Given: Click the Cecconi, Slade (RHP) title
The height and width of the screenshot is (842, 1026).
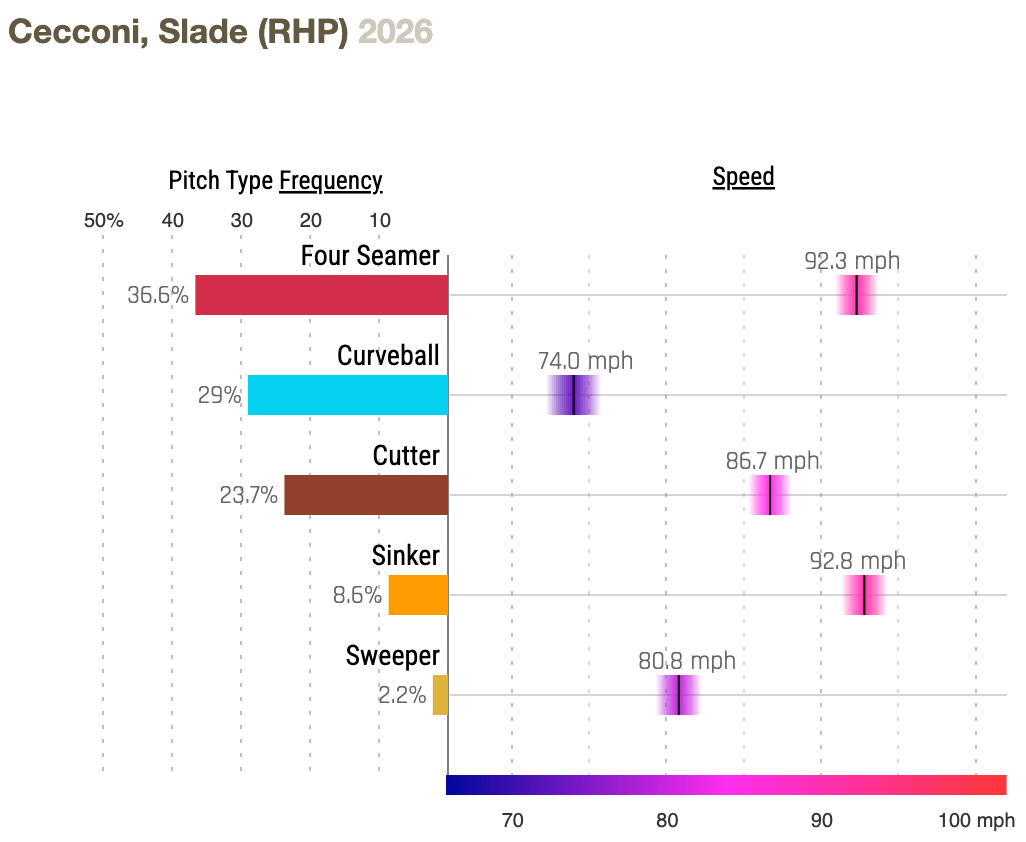Looking at the screenshot, I should click(x=179, y=31).
